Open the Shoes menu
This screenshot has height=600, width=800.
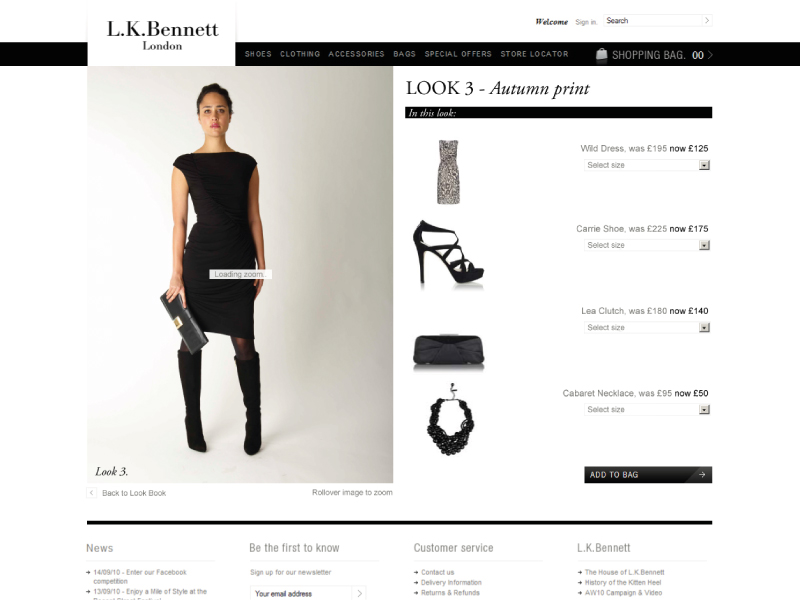pos(258,54)
